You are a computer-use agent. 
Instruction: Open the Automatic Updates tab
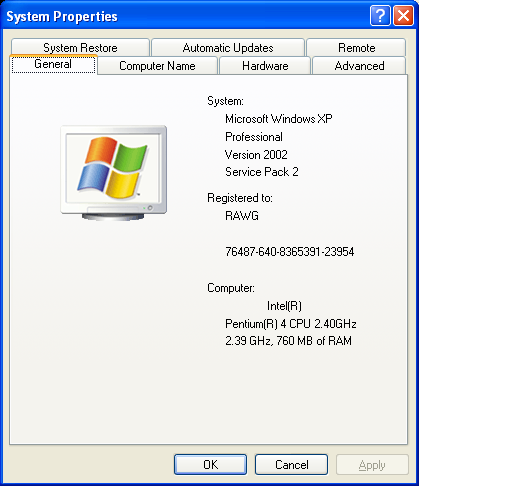(x=228, y=48)
